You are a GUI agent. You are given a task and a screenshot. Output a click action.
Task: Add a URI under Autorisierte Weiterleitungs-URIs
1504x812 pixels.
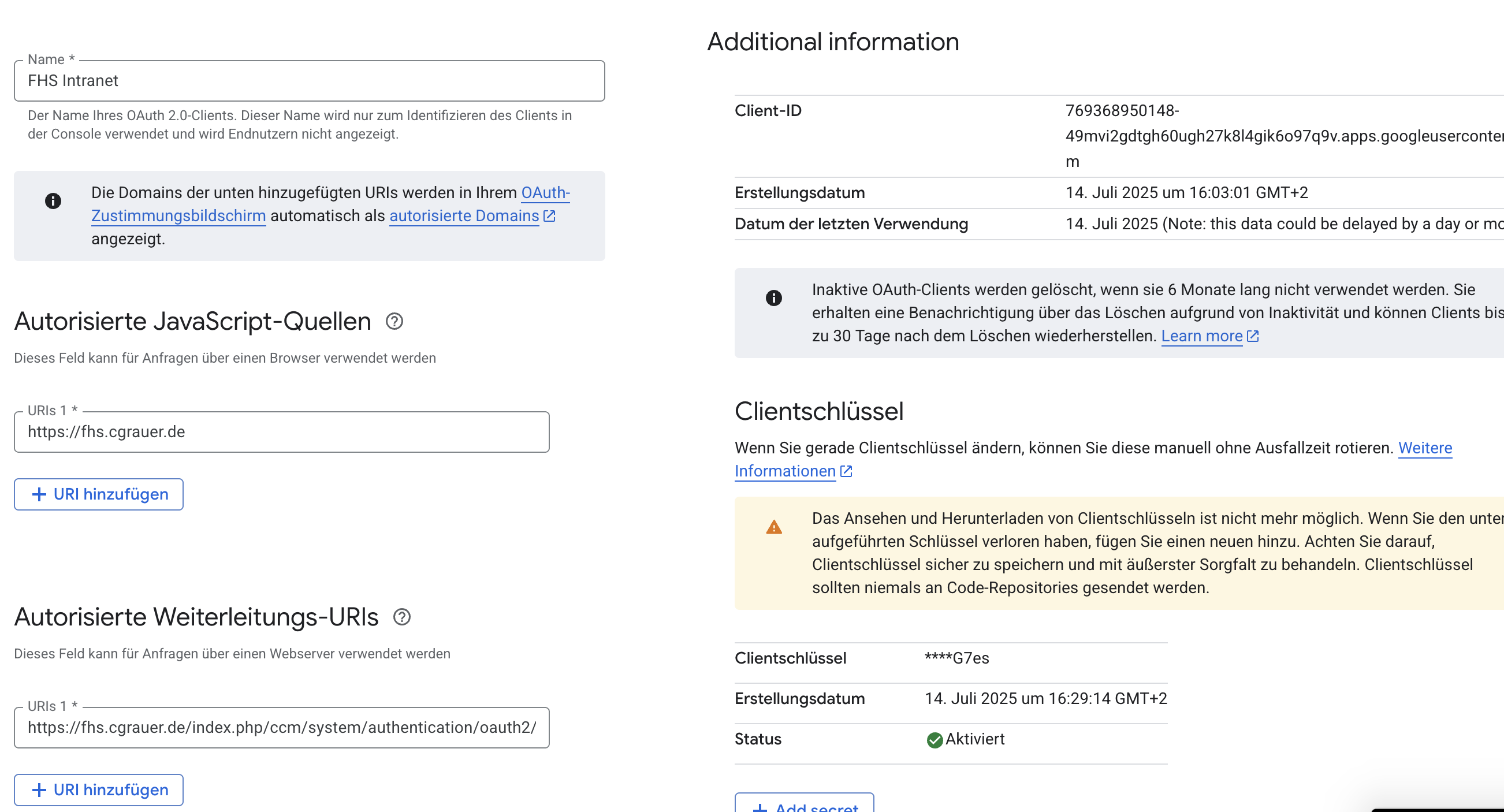click(x=99, y=790)
